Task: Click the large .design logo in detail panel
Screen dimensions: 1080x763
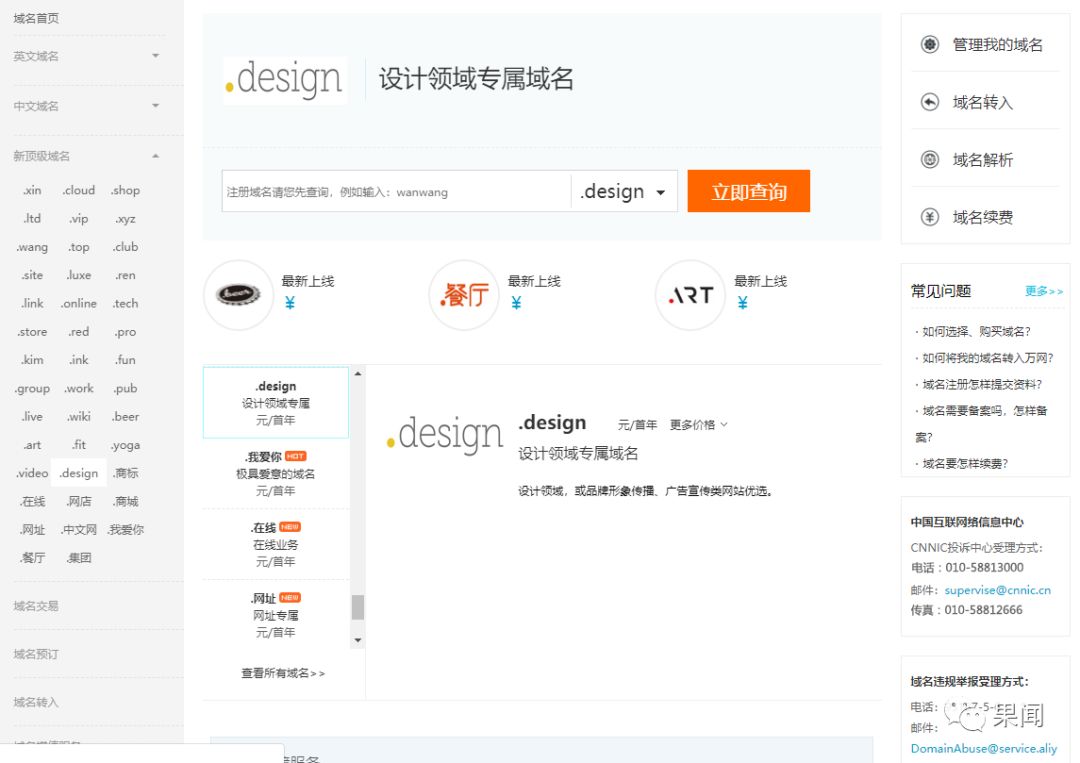Action: coord(445,435)
